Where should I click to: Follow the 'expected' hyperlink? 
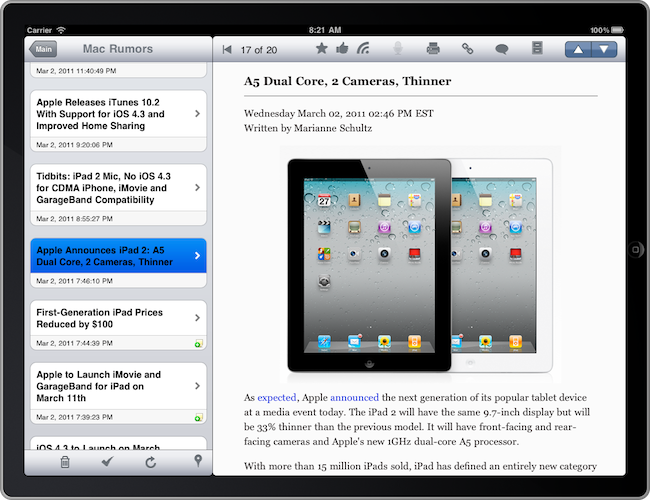tap(276, 398)
